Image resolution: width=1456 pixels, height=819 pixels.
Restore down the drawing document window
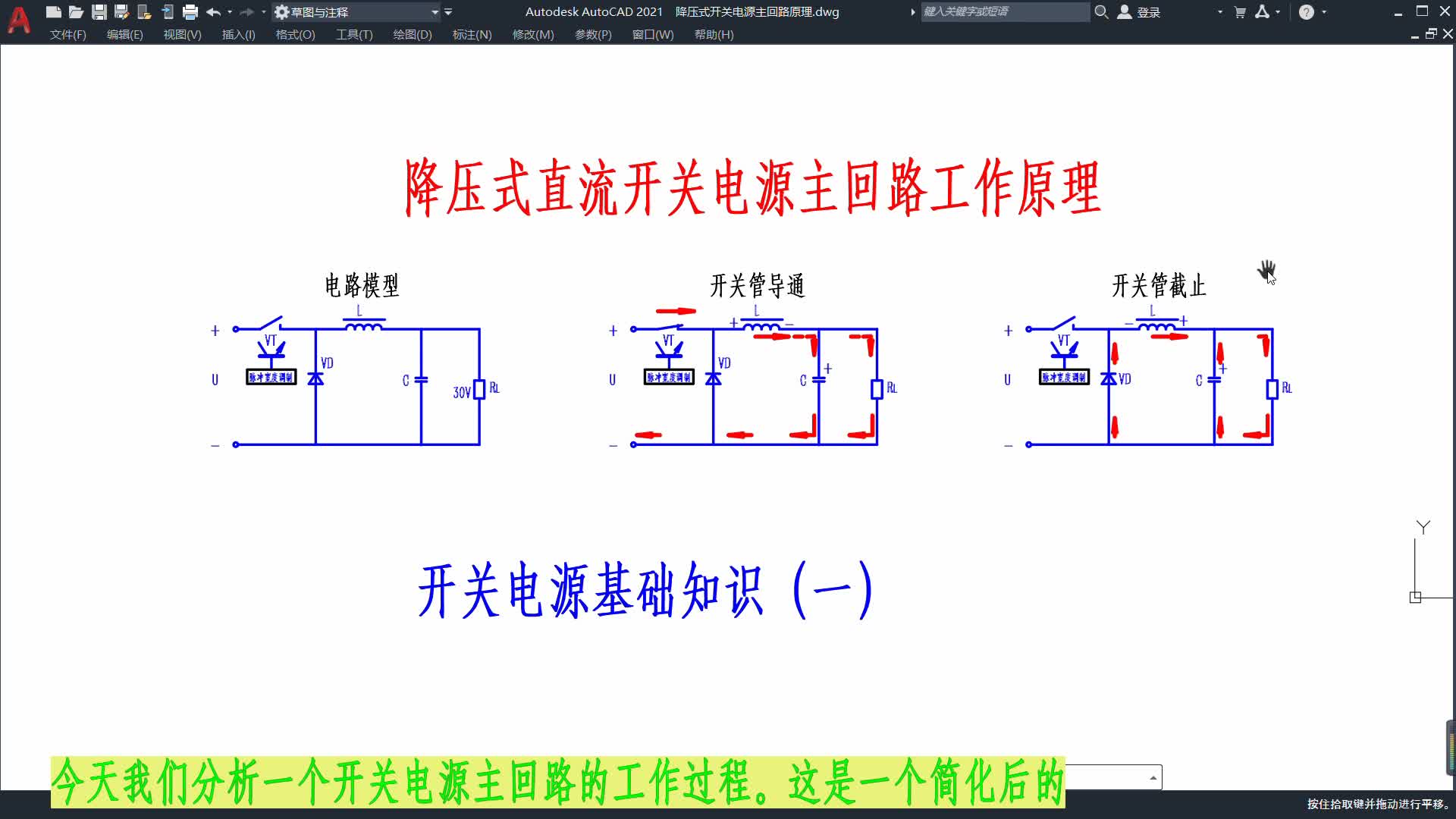tap(1431, 34)
